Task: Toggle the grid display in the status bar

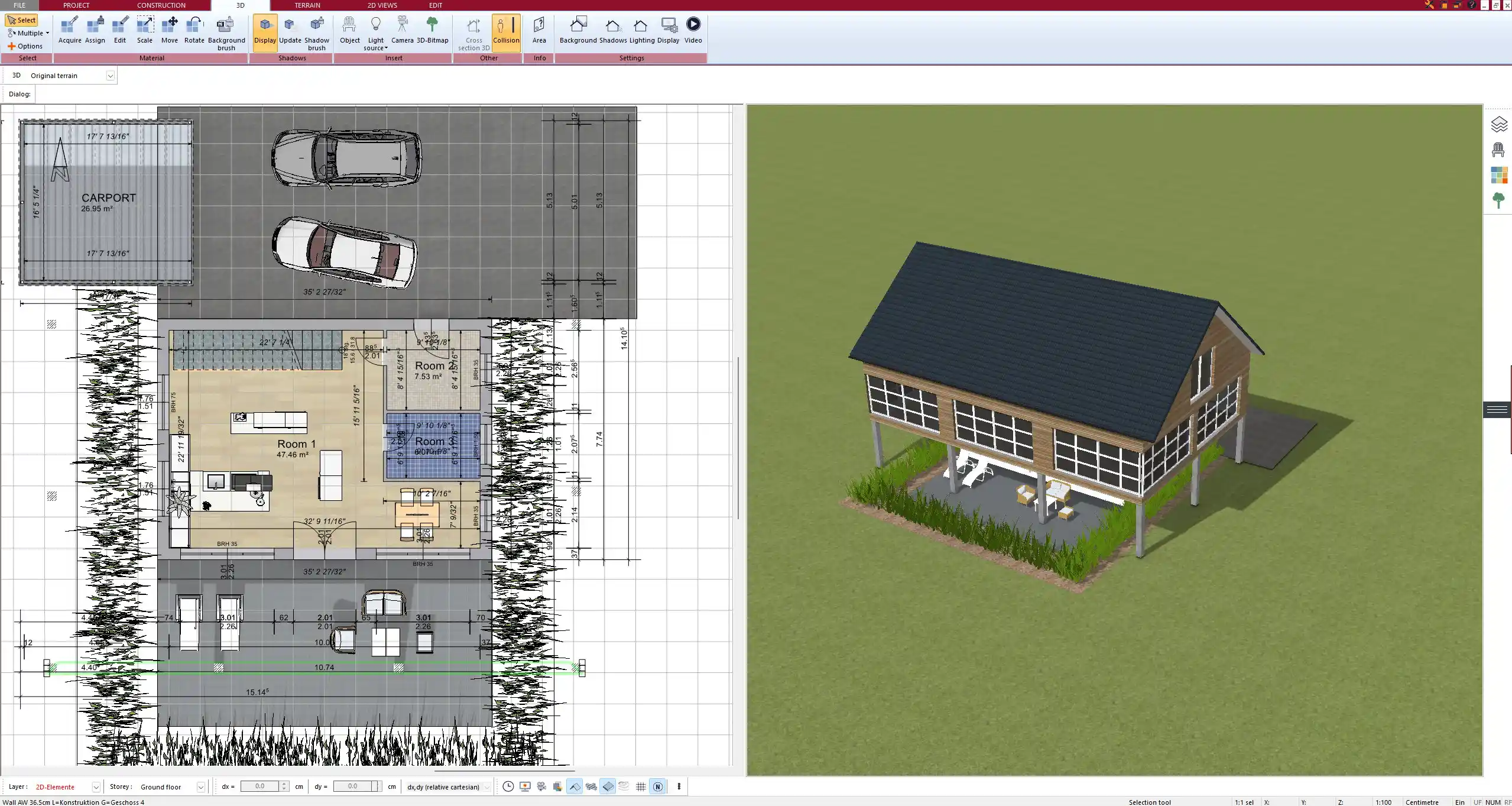Action: (641, 786)
